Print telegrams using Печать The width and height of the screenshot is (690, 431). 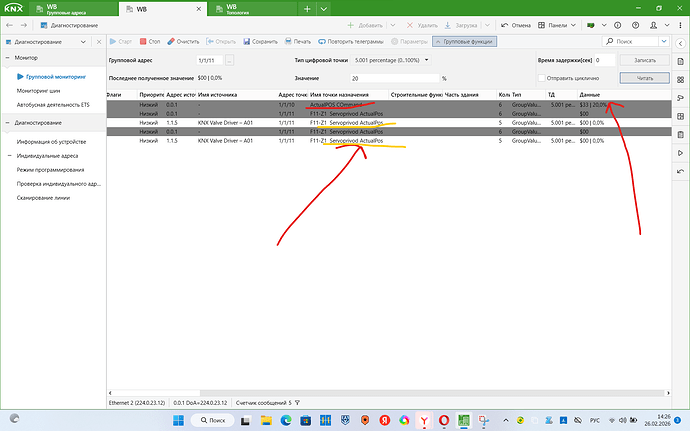coord(297,41)
